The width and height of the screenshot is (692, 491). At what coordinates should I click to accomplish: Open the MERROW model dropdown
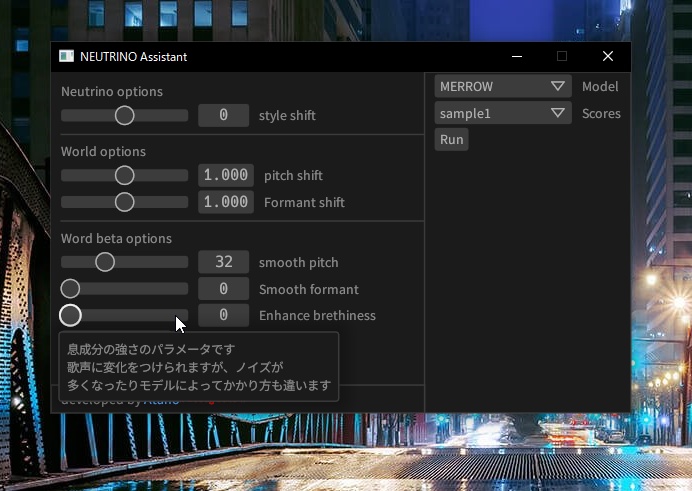(x=503, y=86)
